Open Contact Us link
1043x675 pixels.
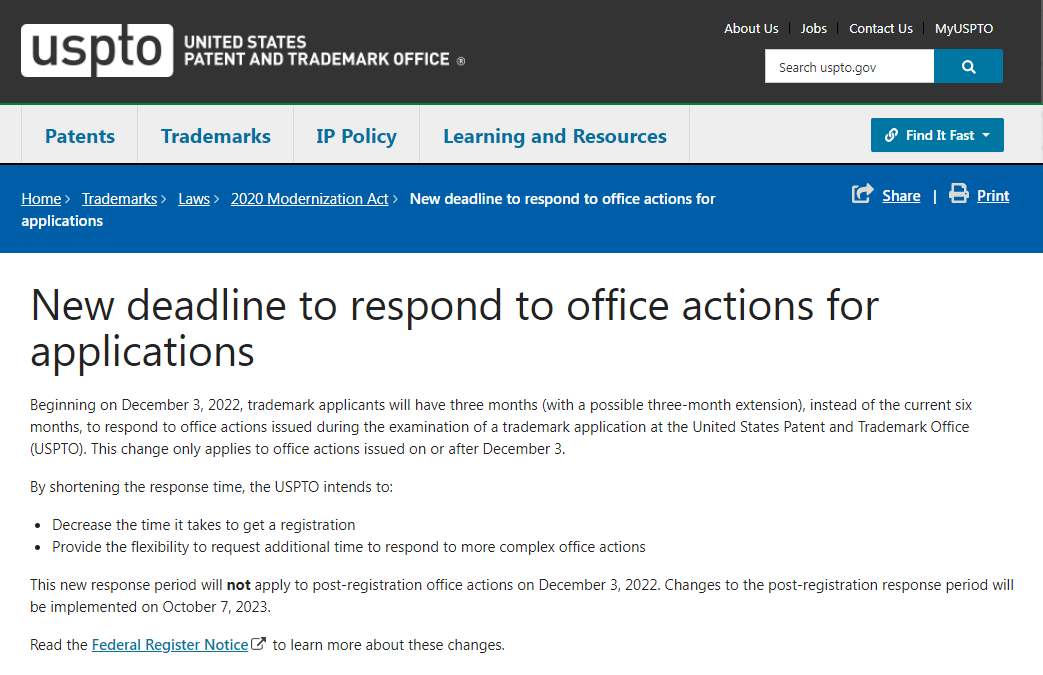point(881,29)
